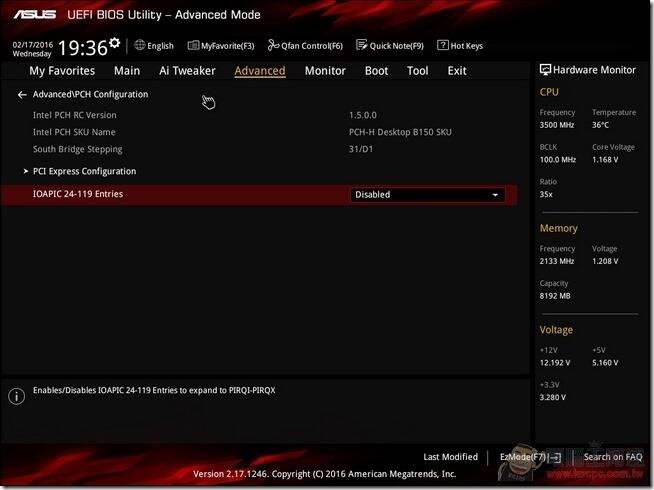The image size is (654, 490).
Task: Click the CPU frequency 3500 MHz value
Action: pyautogui.click(x=557, y=125)
